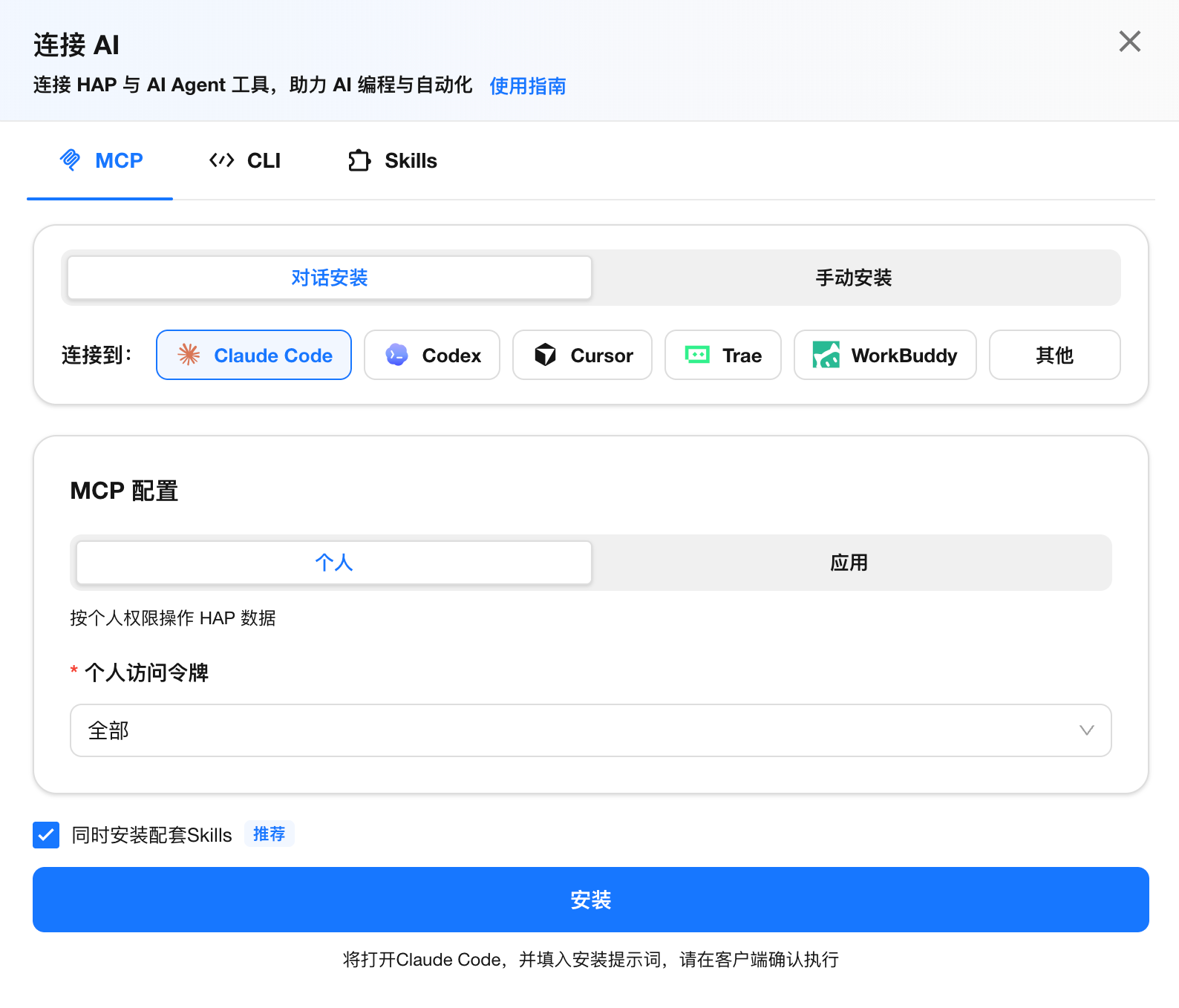Click the 将打开Claude Code install hint text
1179x1008 pixels.
tap(591, 960)
